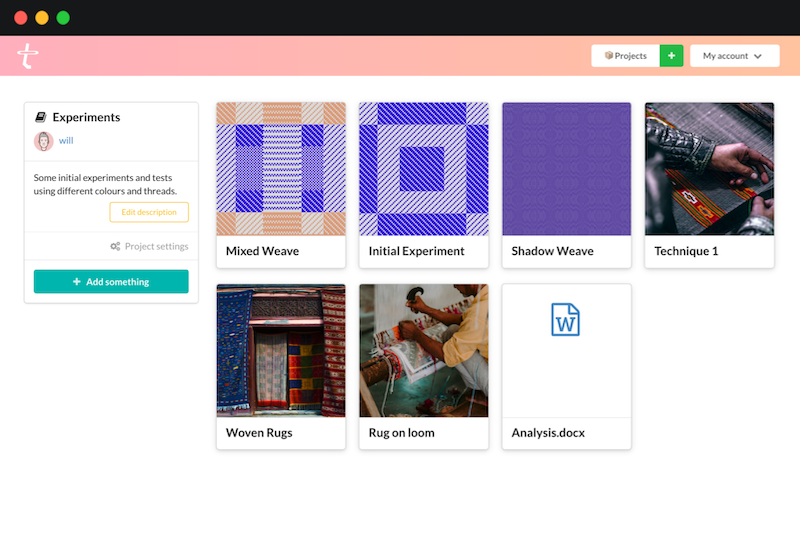Open will's user profile link
The height and width of the screenshot is (547, 800).
click(x=66, y=141)
